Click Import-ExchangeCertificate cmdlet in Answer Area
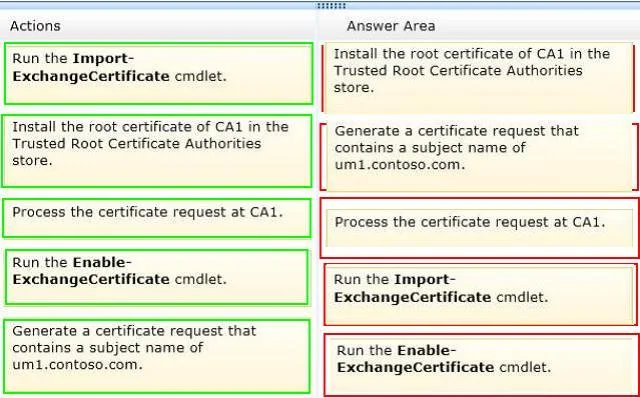This screenshot has height=398, width=640. 480,294
